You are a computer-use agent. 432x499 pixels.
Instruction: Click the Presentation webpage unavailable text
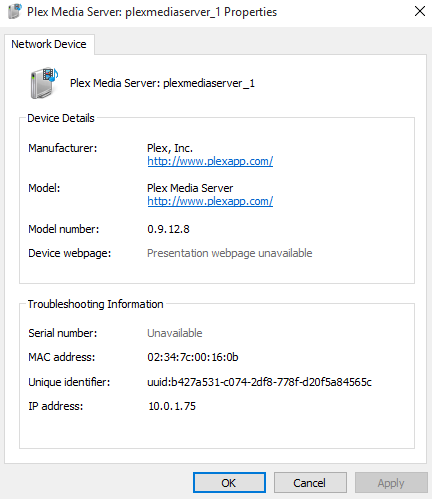(230, 253)
